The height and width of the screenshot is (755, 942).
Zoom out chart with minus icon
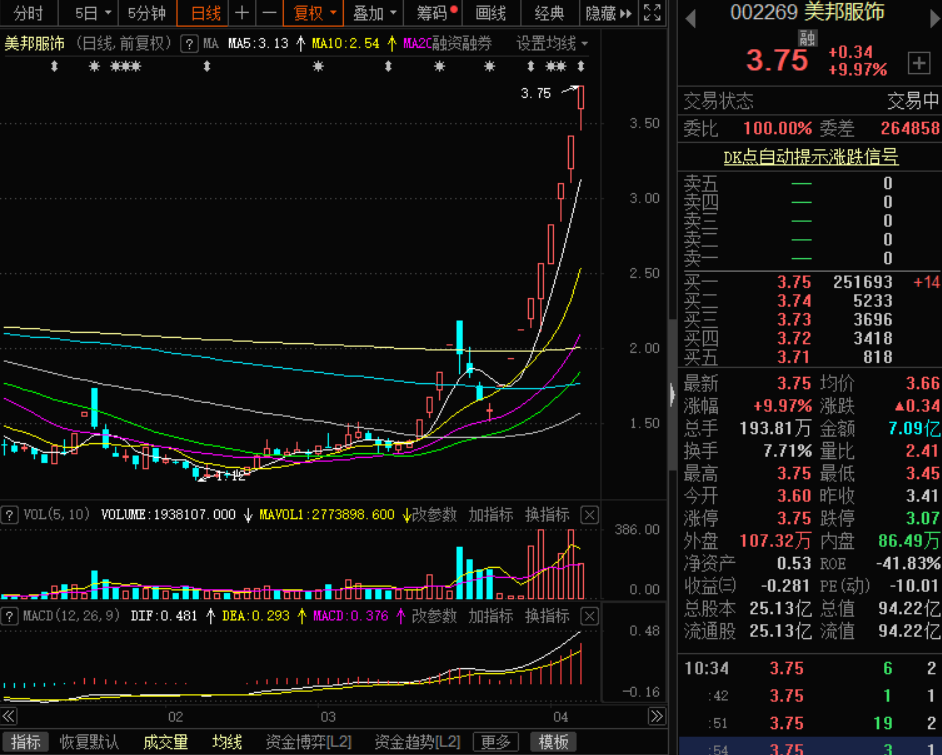tap(269, 13)
